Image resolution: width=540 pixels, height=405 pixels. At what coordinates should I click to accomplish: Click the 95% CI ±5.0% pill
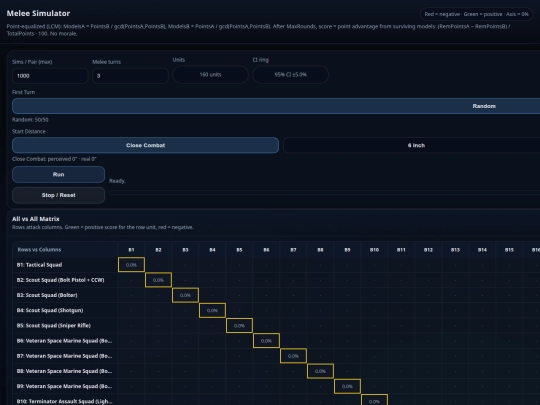point(291,75)
